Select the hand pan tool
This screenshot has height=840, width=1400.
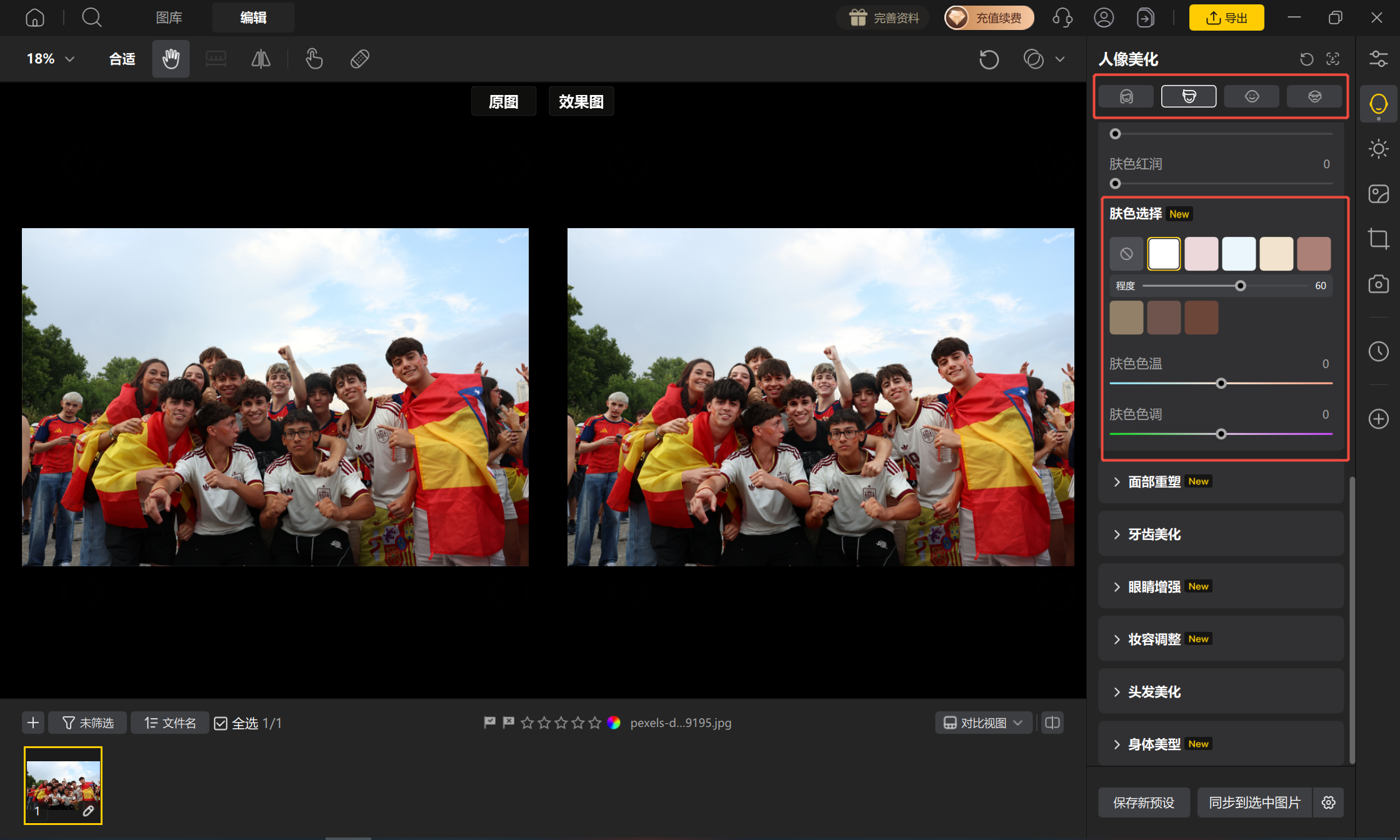click(171, 59)
